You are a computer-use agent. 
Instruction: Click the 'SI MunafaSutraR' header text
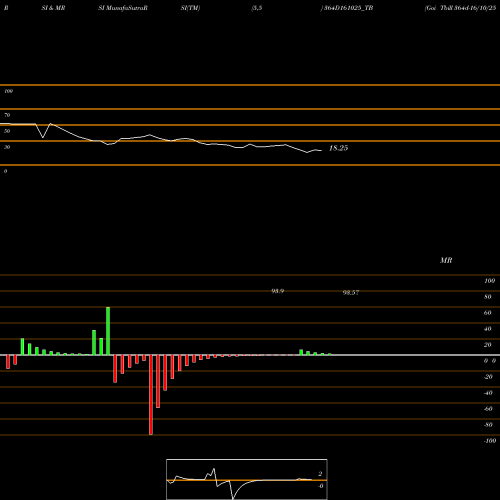click(123, 8)
